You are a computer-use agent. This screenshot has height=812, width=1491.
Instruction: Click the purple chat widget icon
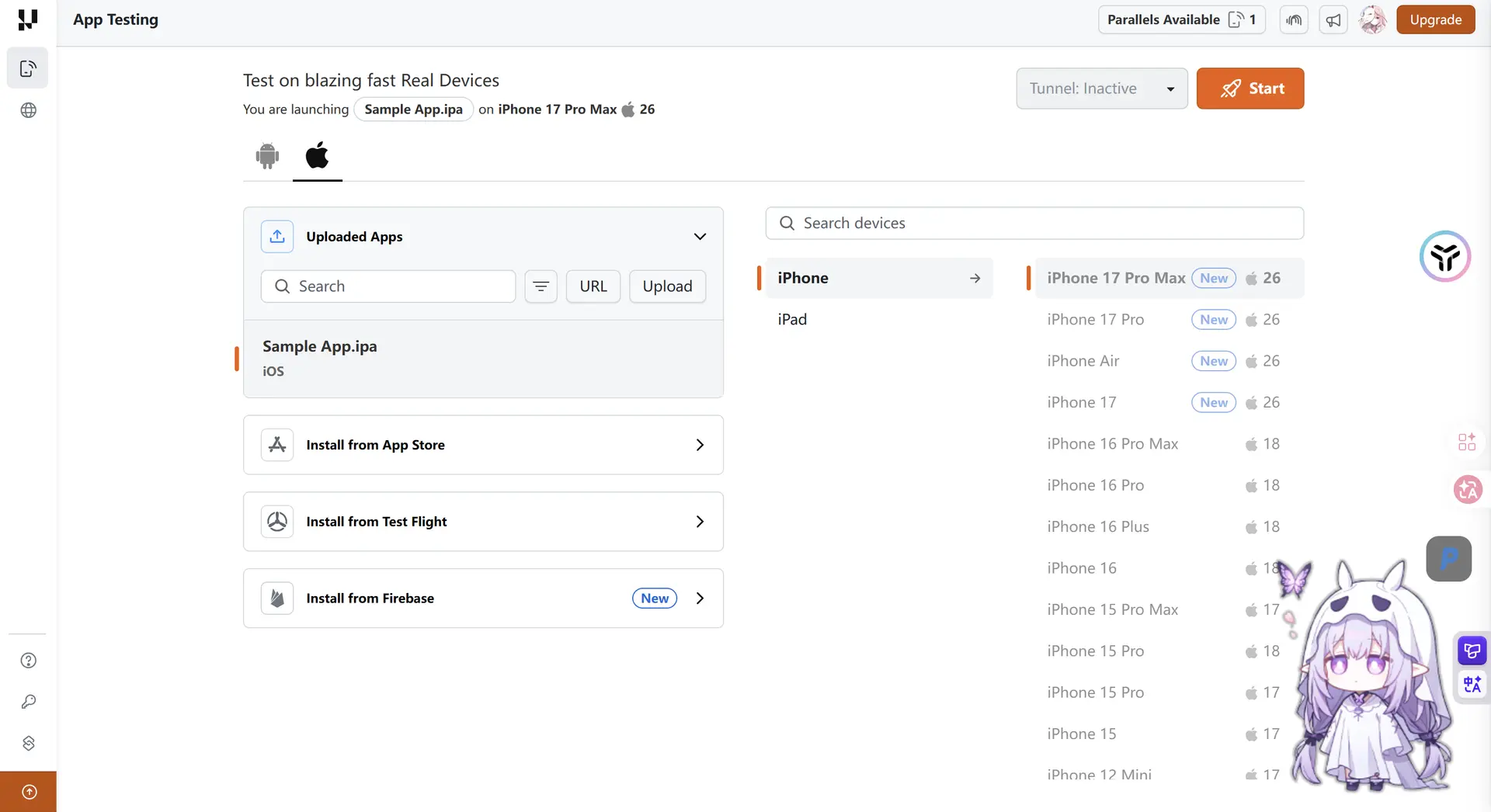click(x=1472, y=651)
